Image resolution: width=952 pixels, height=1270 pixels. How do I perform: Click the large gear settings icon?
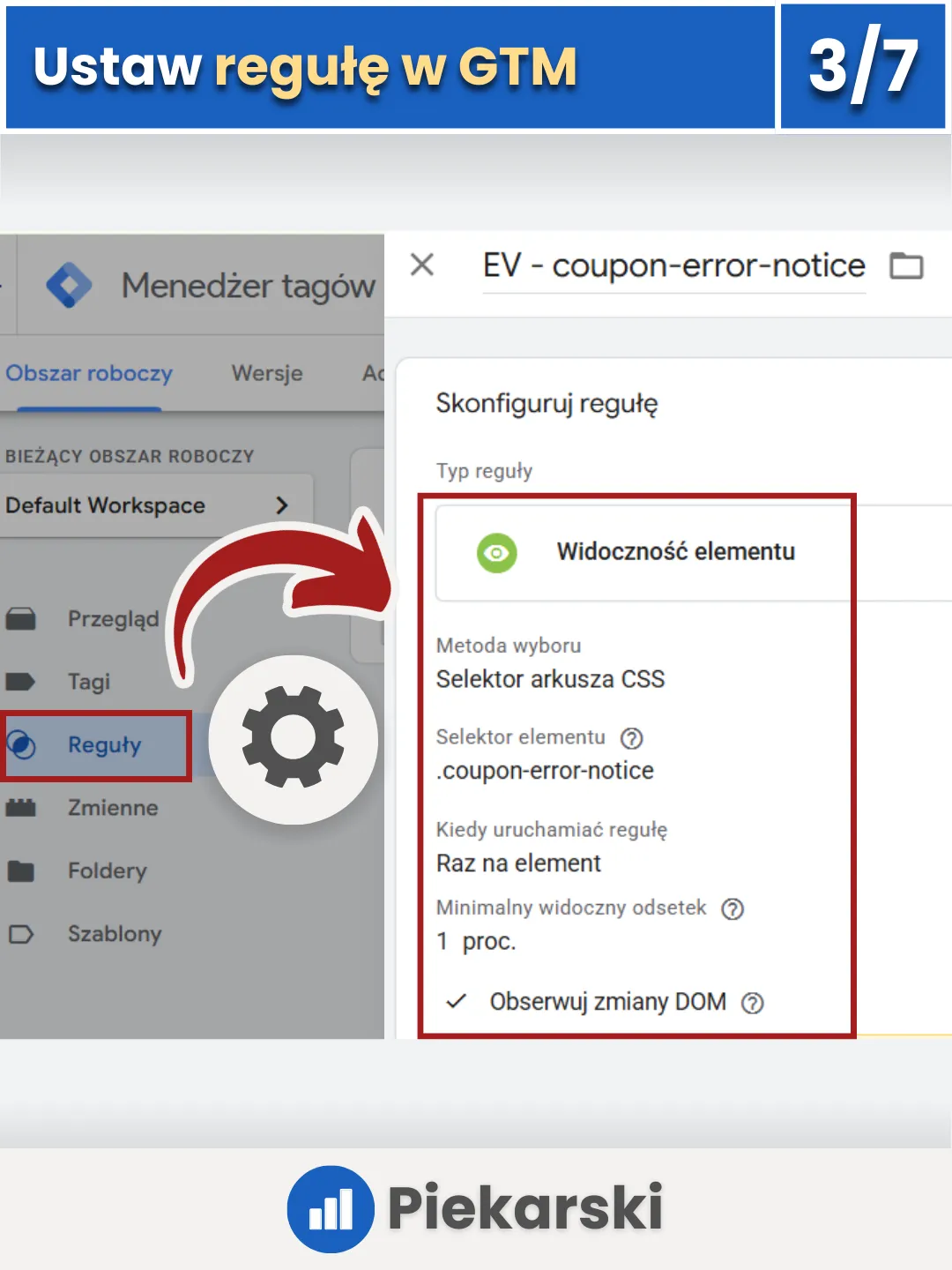[x=294, y=738]
